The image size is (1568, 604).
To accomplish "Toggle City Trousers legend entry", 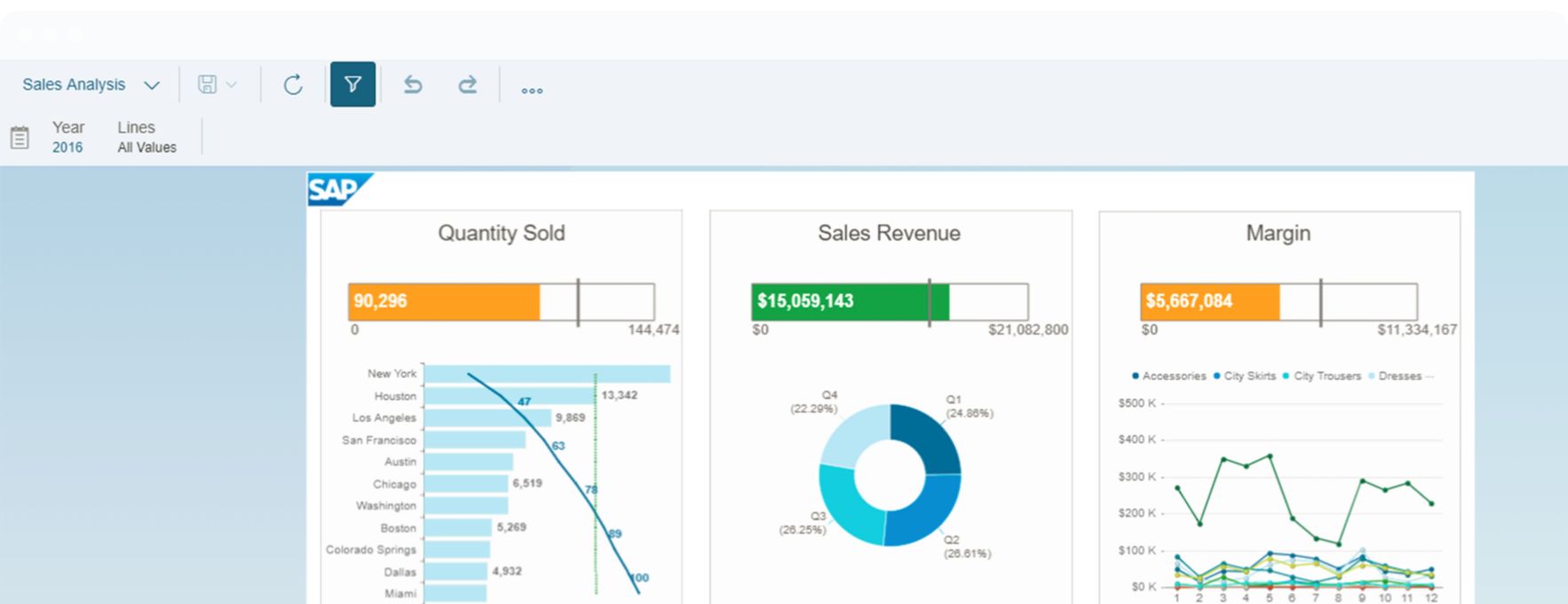I will click(1322, 377).
